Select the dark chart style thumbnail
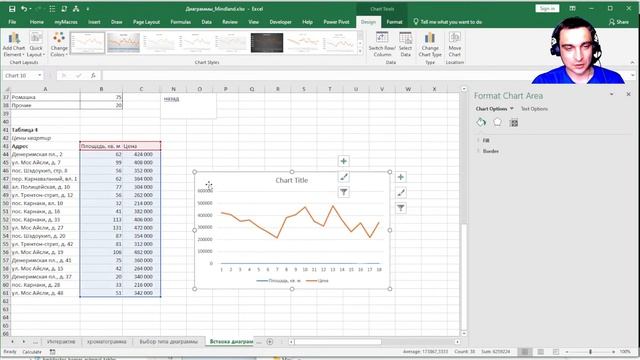This screenshot has height=360, width=640. click(x=267, y=43)
